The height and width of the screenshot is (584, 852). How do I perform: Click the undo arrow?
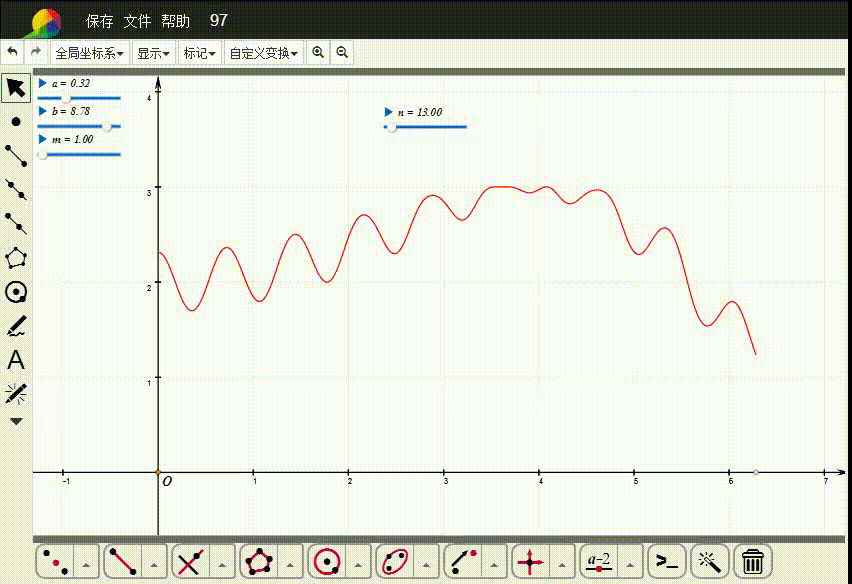12,52
